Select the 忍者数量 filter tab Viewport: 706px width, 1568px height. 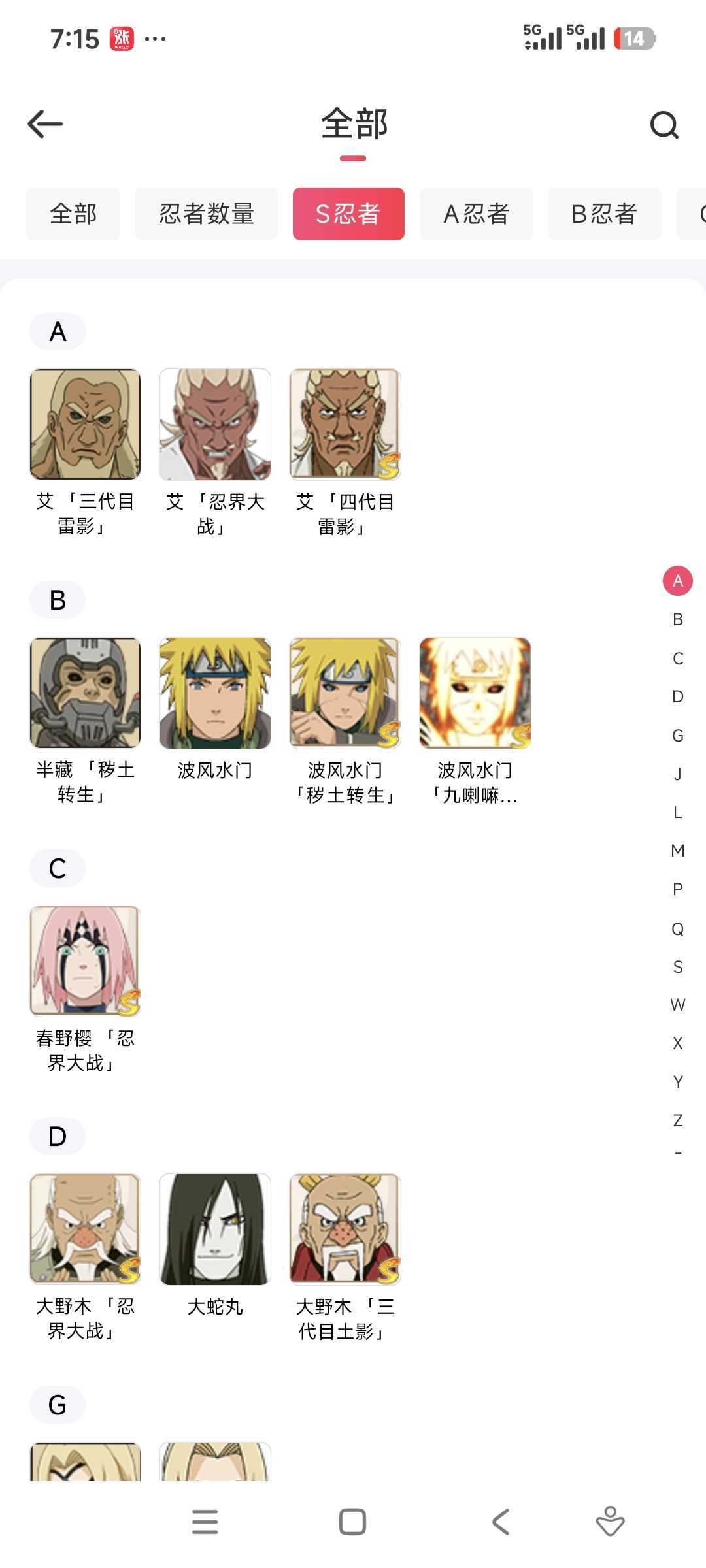click(207, 214)
